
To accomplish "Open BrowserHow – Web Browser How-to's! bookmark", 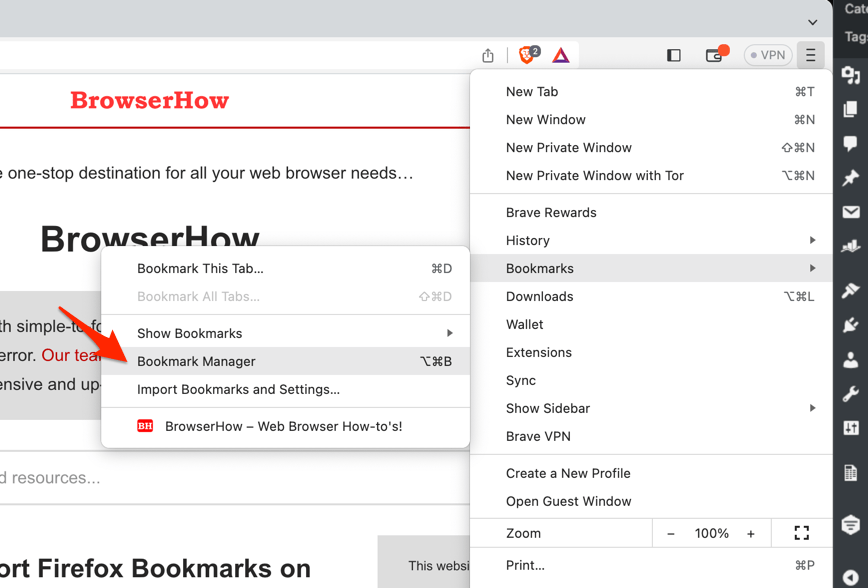I will pyautogui.click(x=286, y=426).
